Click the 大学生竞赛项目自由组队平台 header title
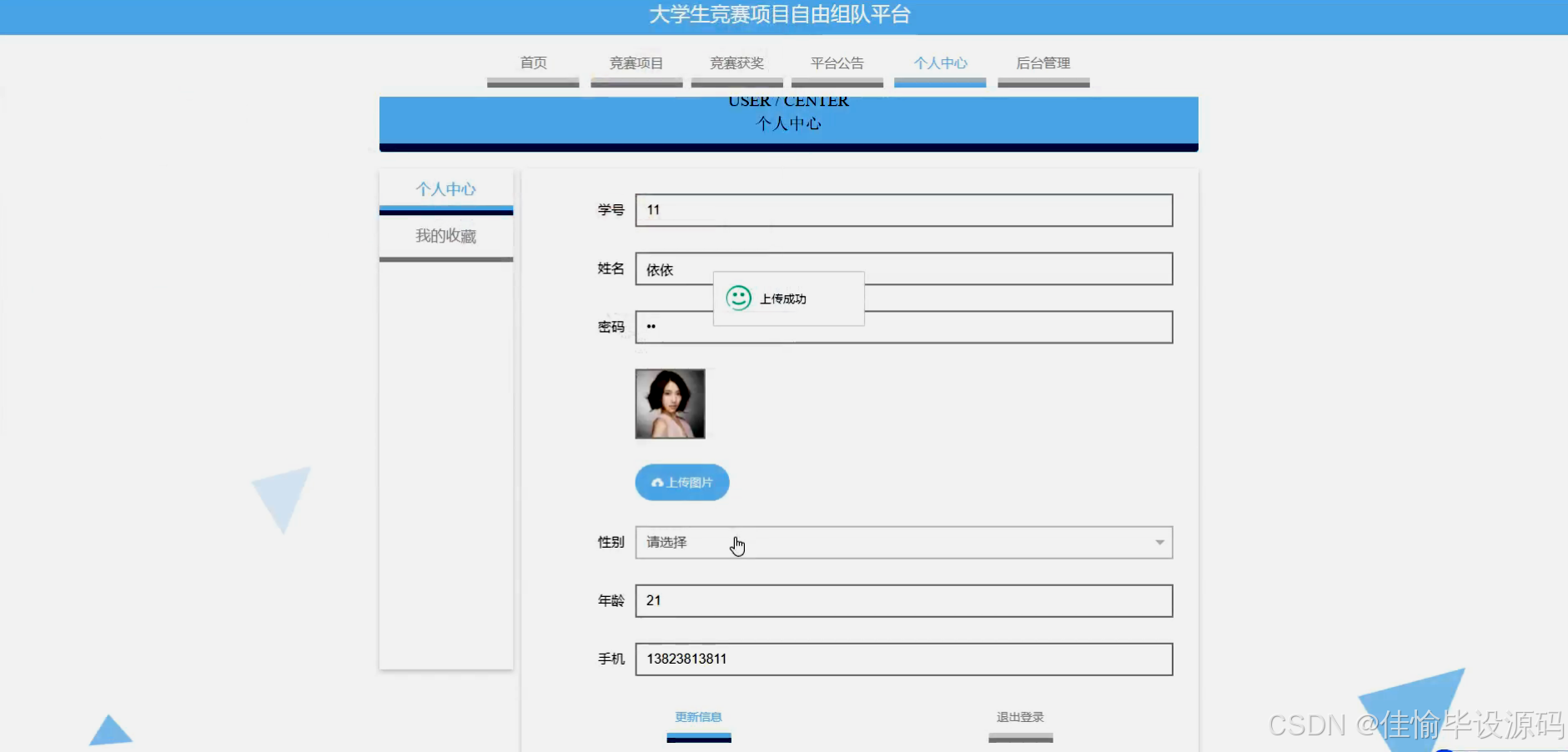Screen dimensions: 1568x752 780,15
